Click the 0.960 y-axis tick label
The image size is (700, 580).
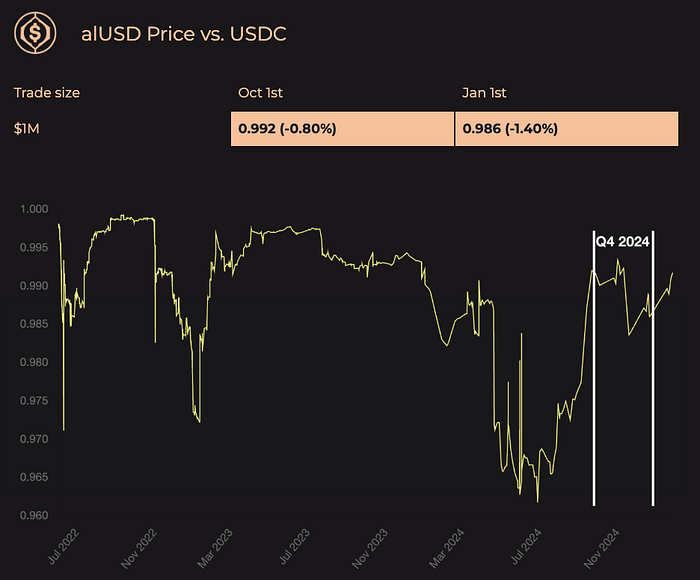pos(34,515)
